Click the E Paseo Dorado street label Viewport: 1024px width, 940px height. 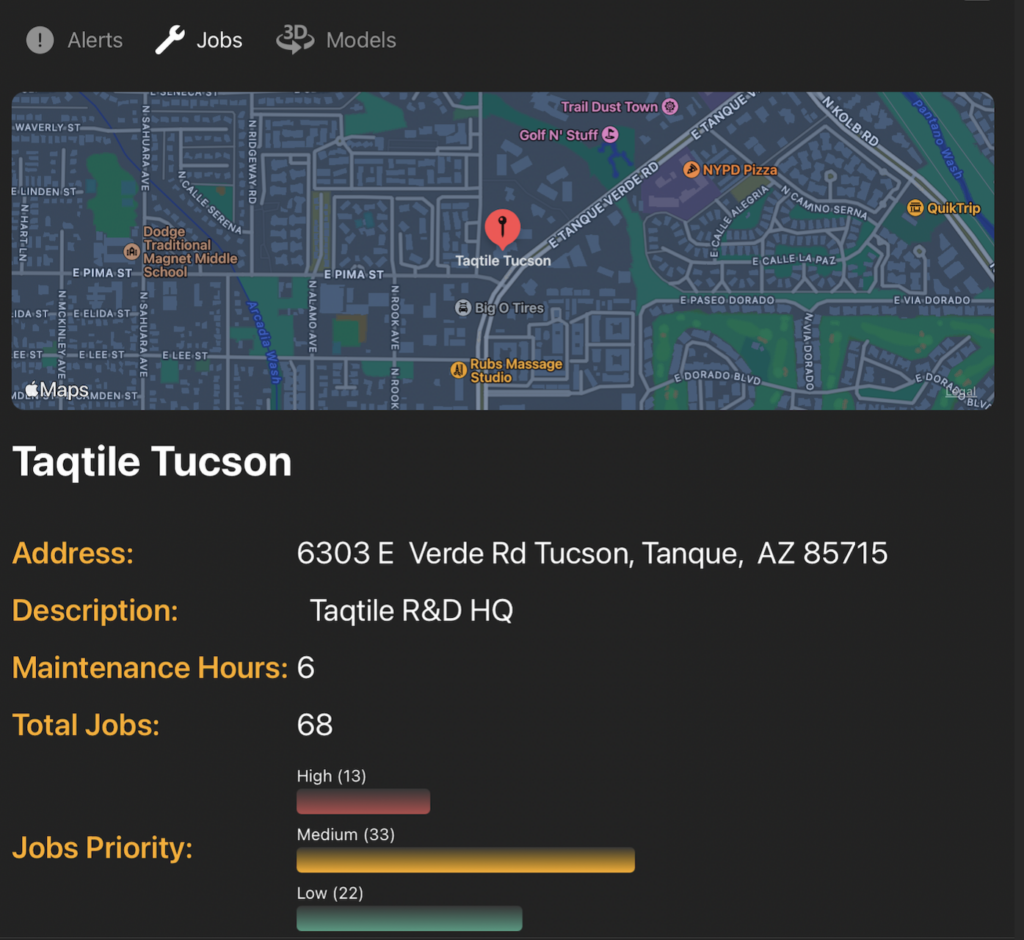727,300
